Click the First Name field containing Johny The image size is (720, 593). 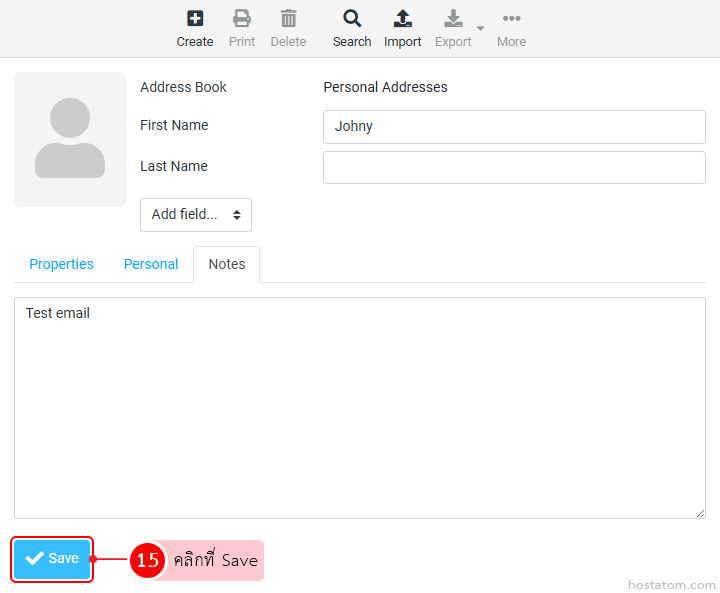click(x=514, y=127)
